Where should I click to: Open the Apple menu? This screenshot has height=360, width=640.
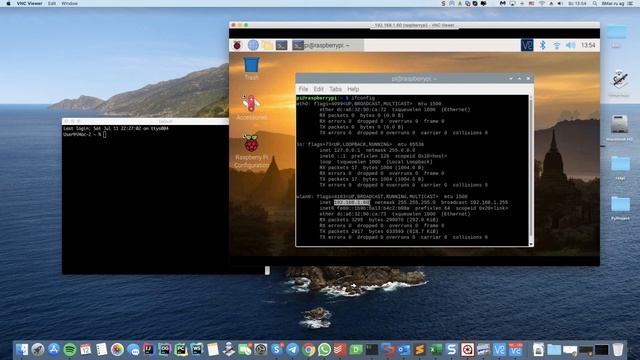[8, 3]
